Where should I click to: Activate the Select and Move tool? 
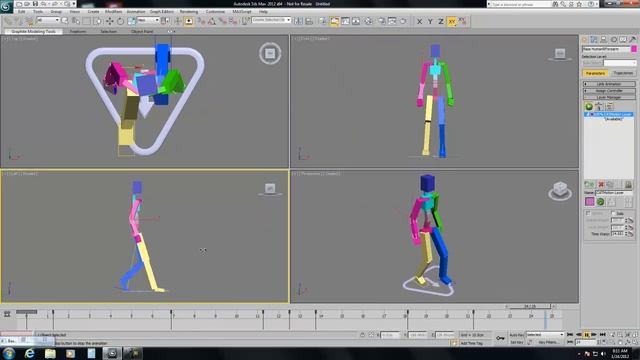[x=109, y=21]
